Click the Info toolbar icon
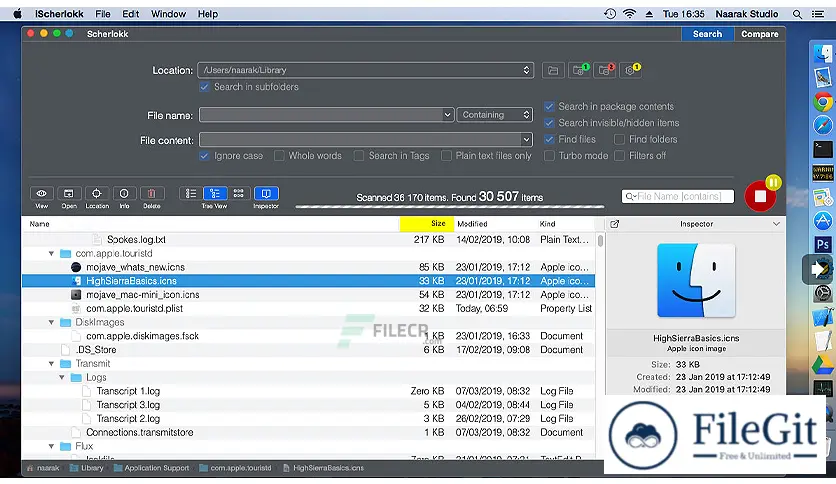 click(x=124, y=193)
